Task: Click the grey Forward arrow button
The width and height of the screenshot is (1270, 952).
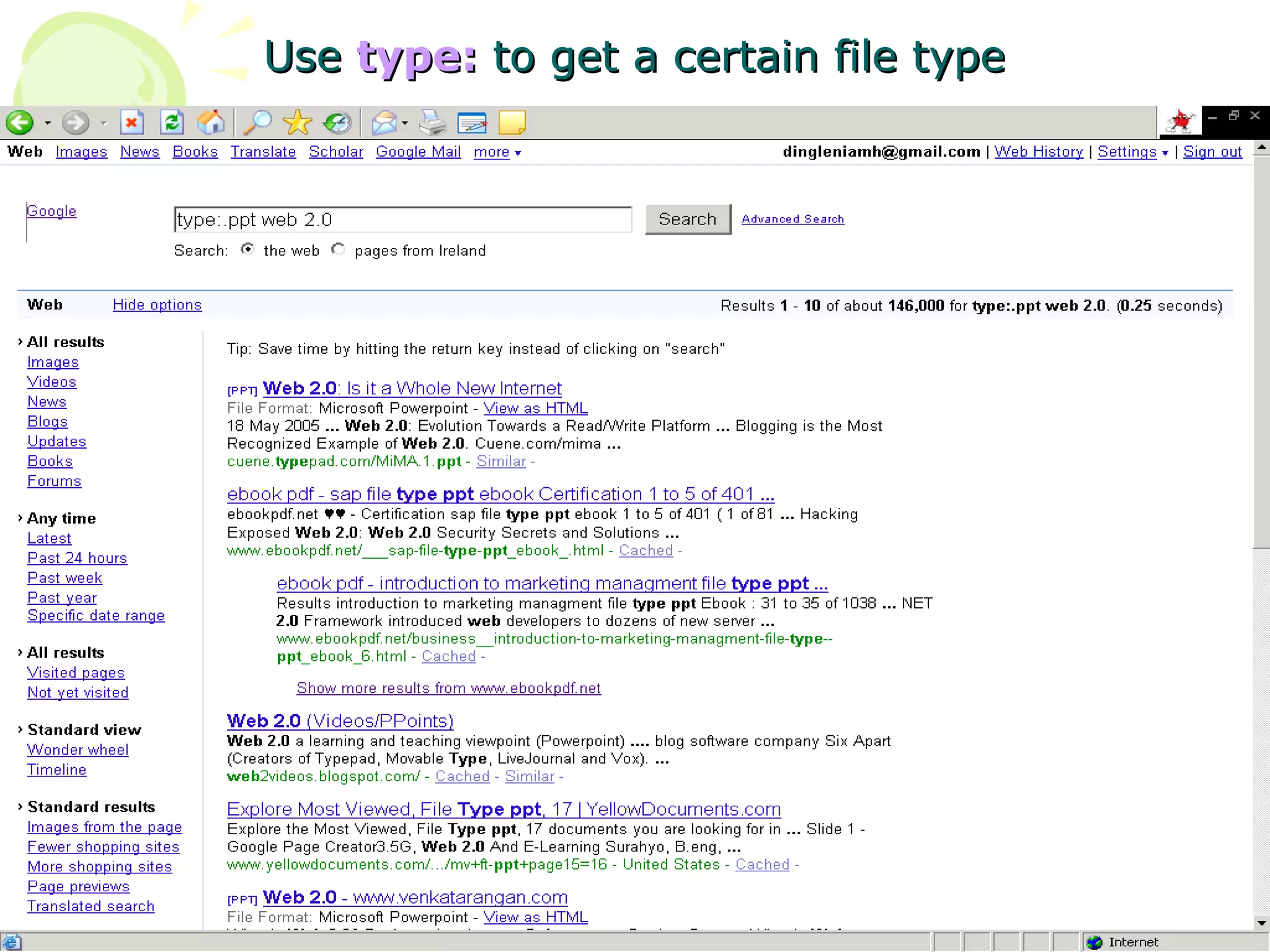Action: click(76, 123)
